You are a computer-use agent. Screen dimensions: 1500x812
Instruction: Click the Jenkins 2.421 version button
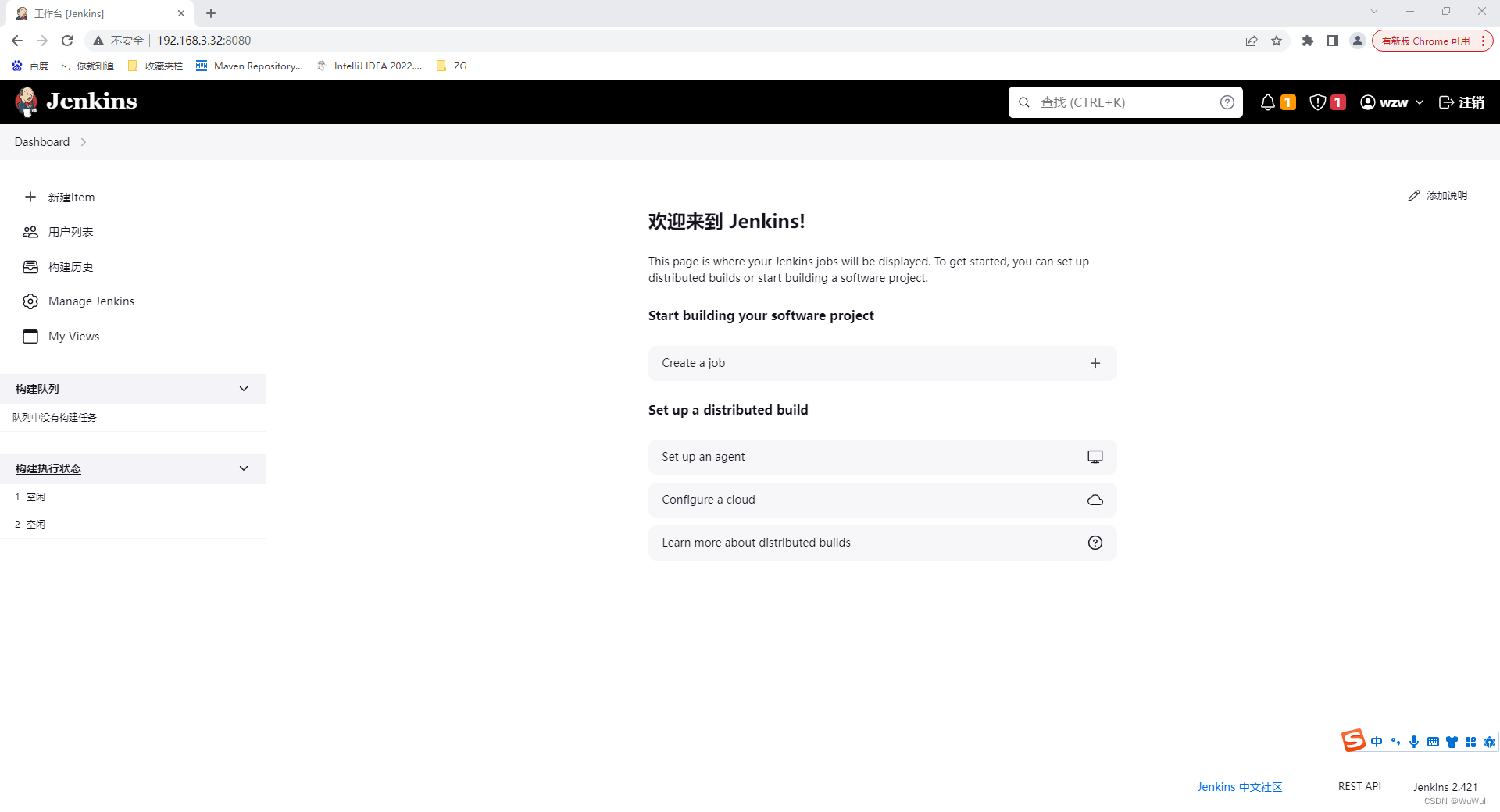coord(1445,787)
